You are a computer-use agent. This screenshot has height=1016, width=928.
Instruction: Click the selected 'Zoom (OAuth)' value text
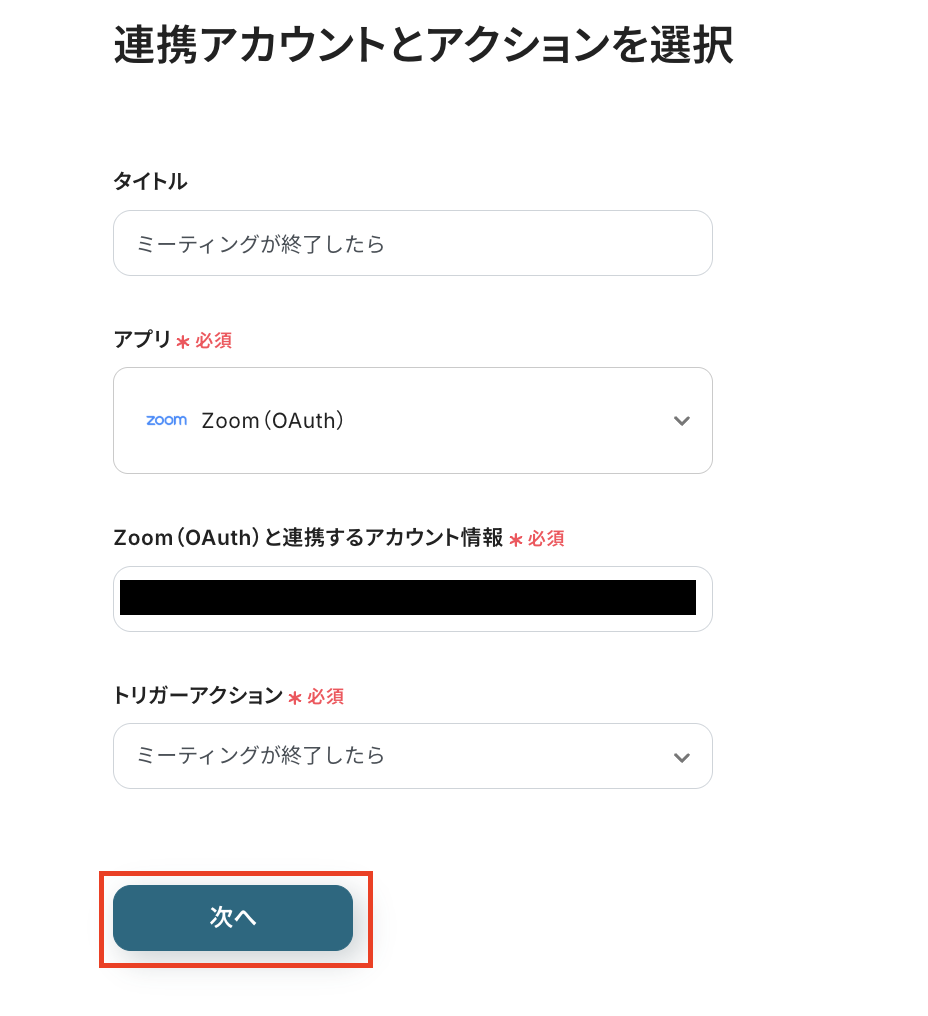pos(273,421)
